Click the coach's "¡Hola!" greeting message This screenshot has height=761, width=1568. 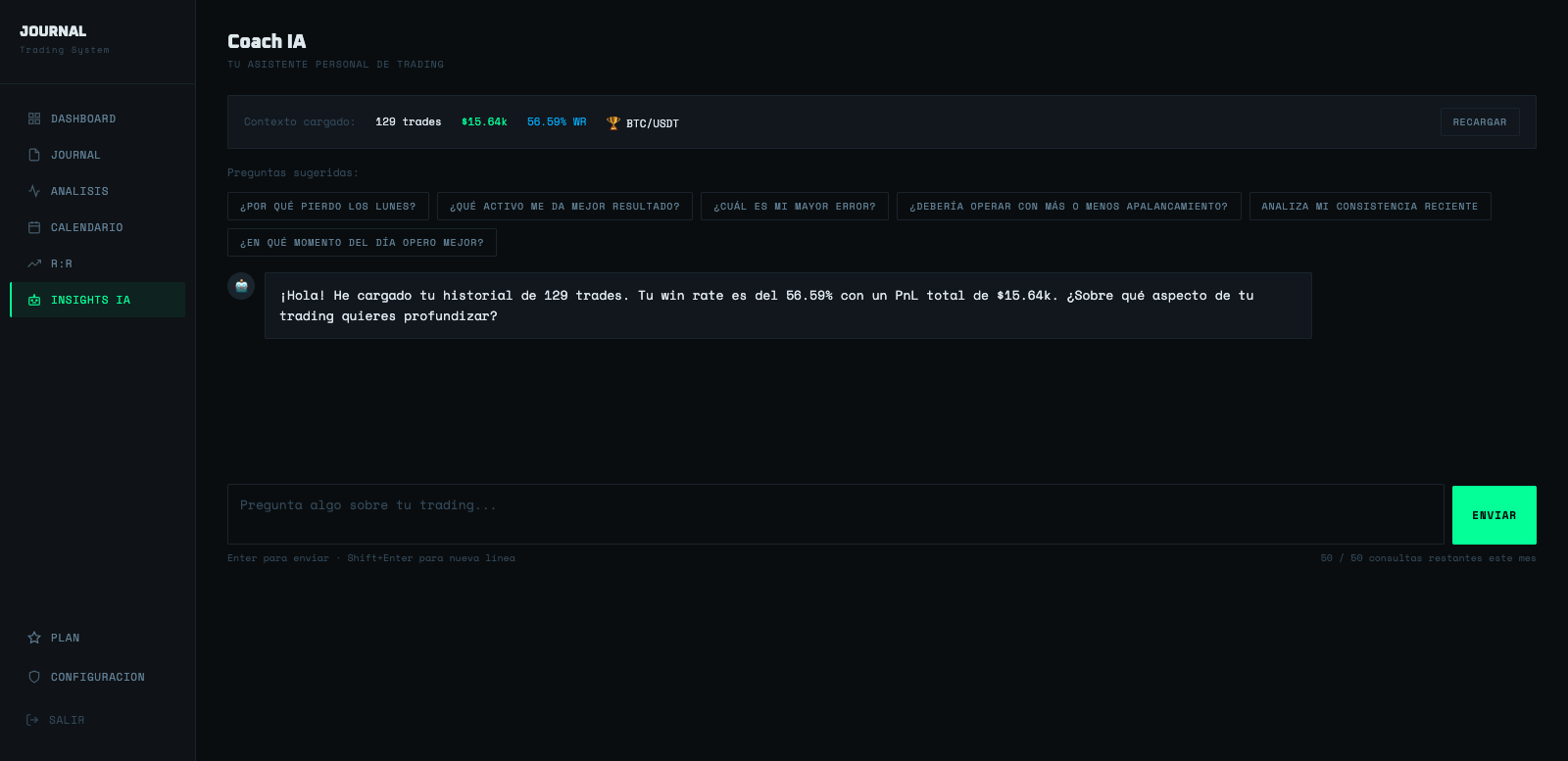pyautogui.click(x=788, y=306)
